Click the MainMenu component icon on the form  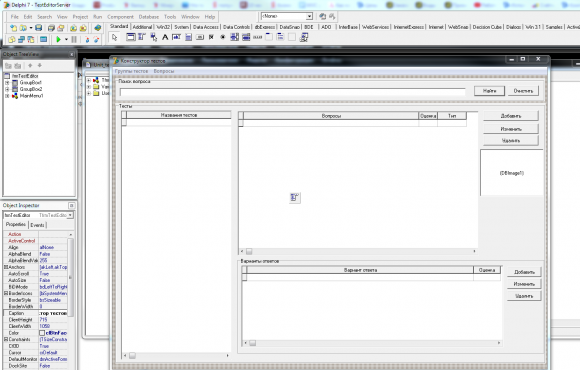coord(294,198)
